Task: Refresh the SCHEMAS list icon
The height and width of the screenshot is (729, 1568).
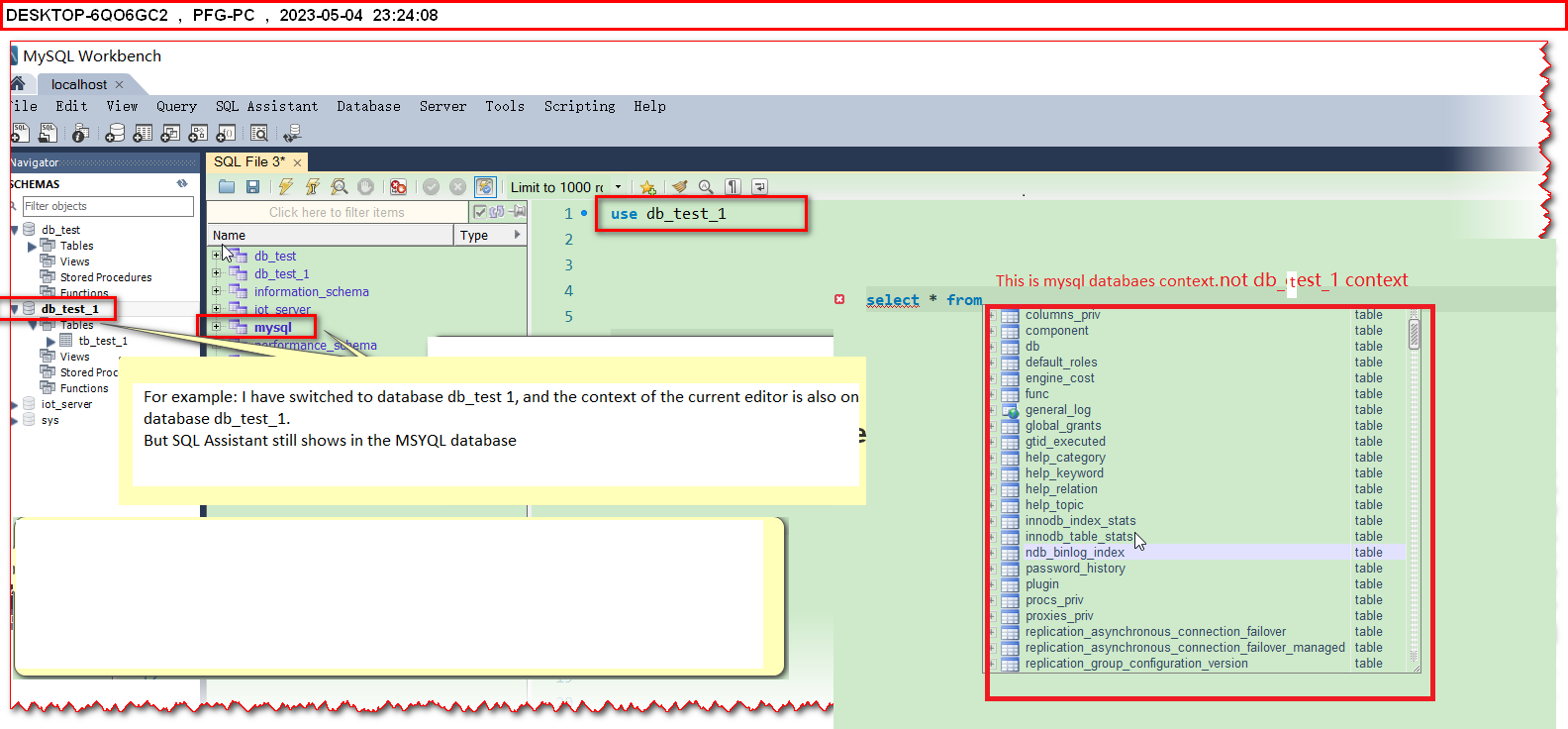Action: [182, 183]
